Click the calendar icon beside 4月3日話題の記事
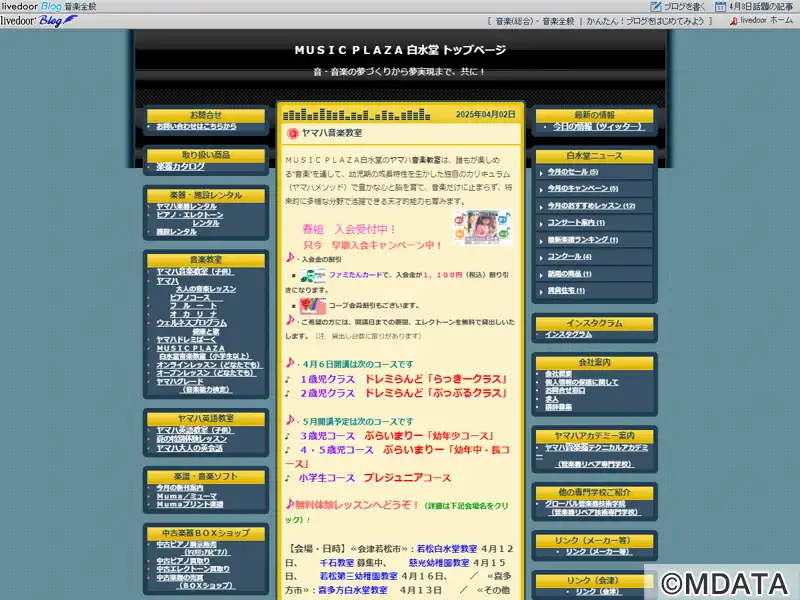The height and width of the screenshot is (600, 800). coord(720,7)
